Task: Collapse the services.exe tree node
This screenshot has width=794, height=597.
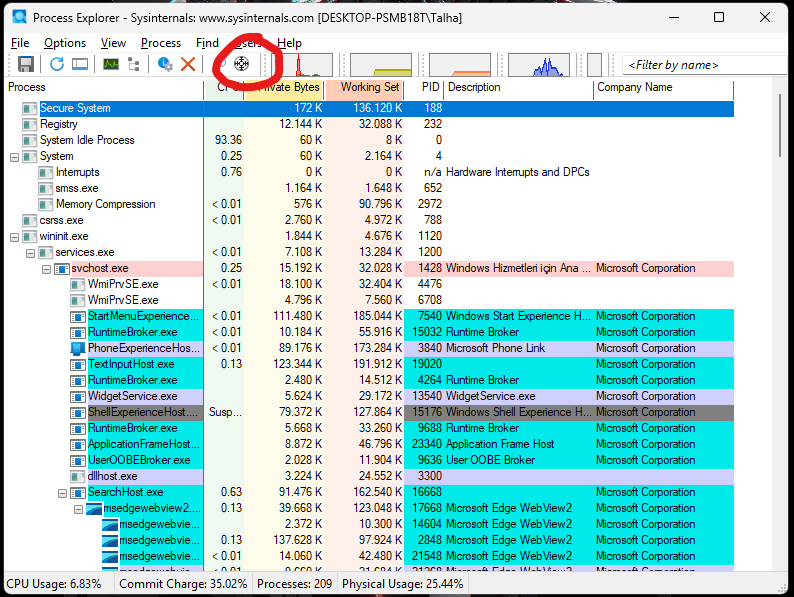Action: tap(30, 253)
